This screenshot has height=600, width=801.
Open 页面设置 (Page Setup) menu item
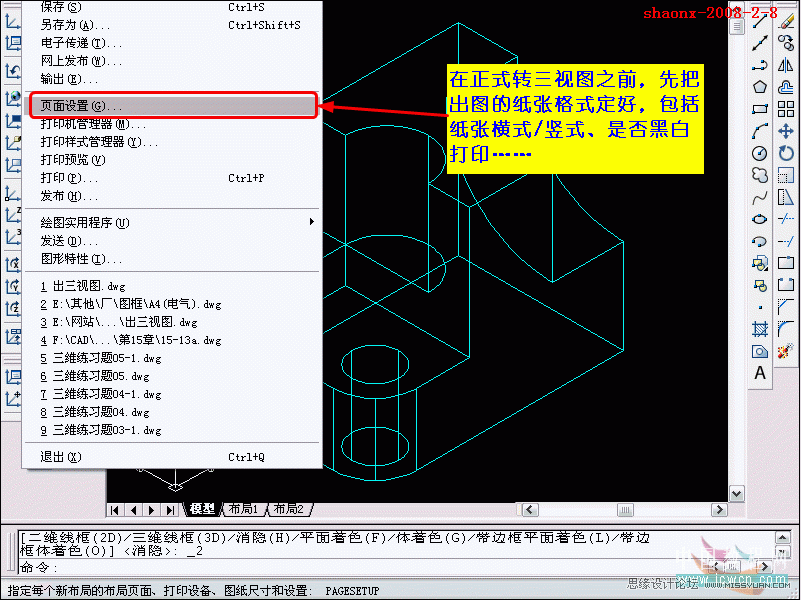click(x=82, y=105)
